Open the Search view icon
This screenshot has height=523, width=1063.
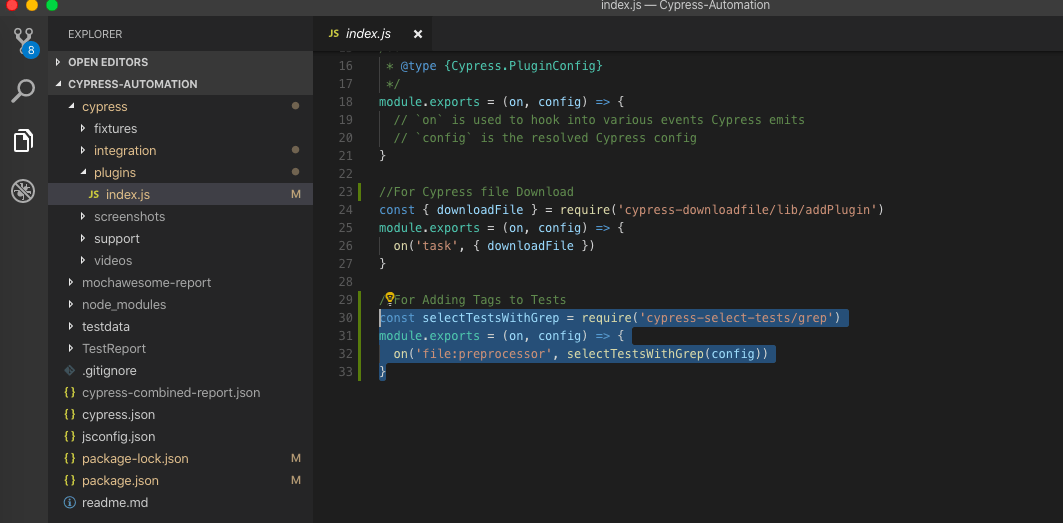point(23,91)
